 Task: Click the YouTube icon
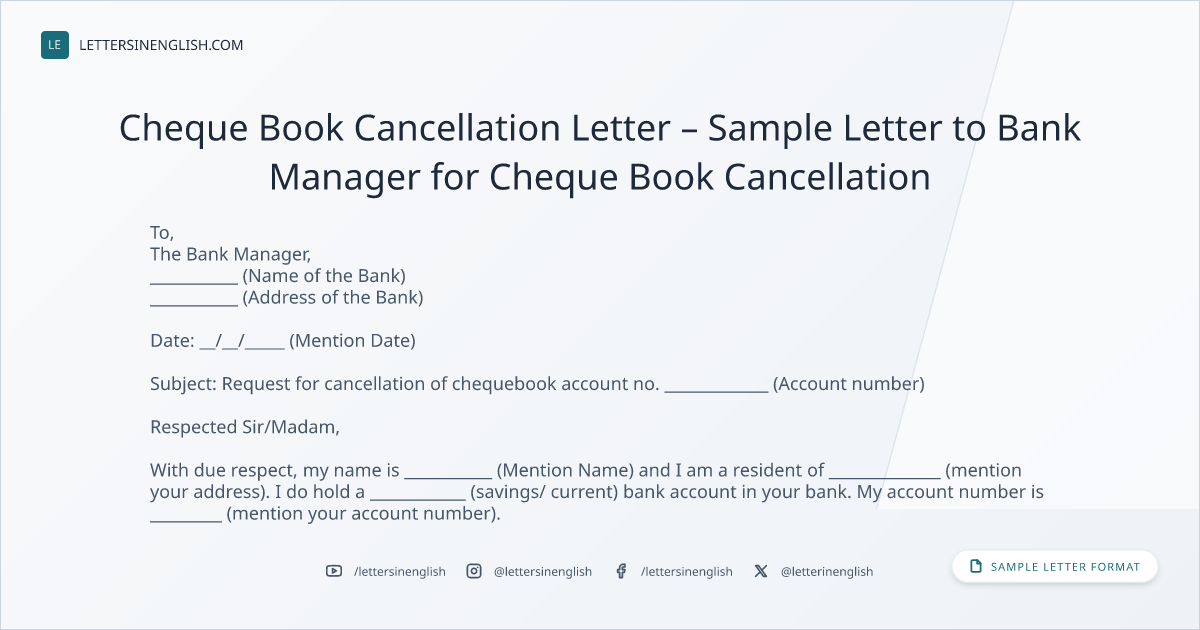point(334,571)
